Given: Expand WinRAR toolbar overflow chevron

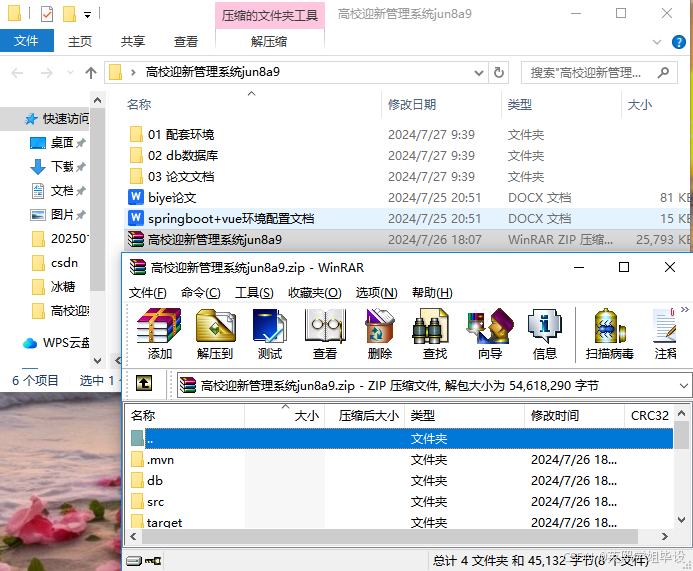Looking at the screenshot, I should click(x=685, y=309).
